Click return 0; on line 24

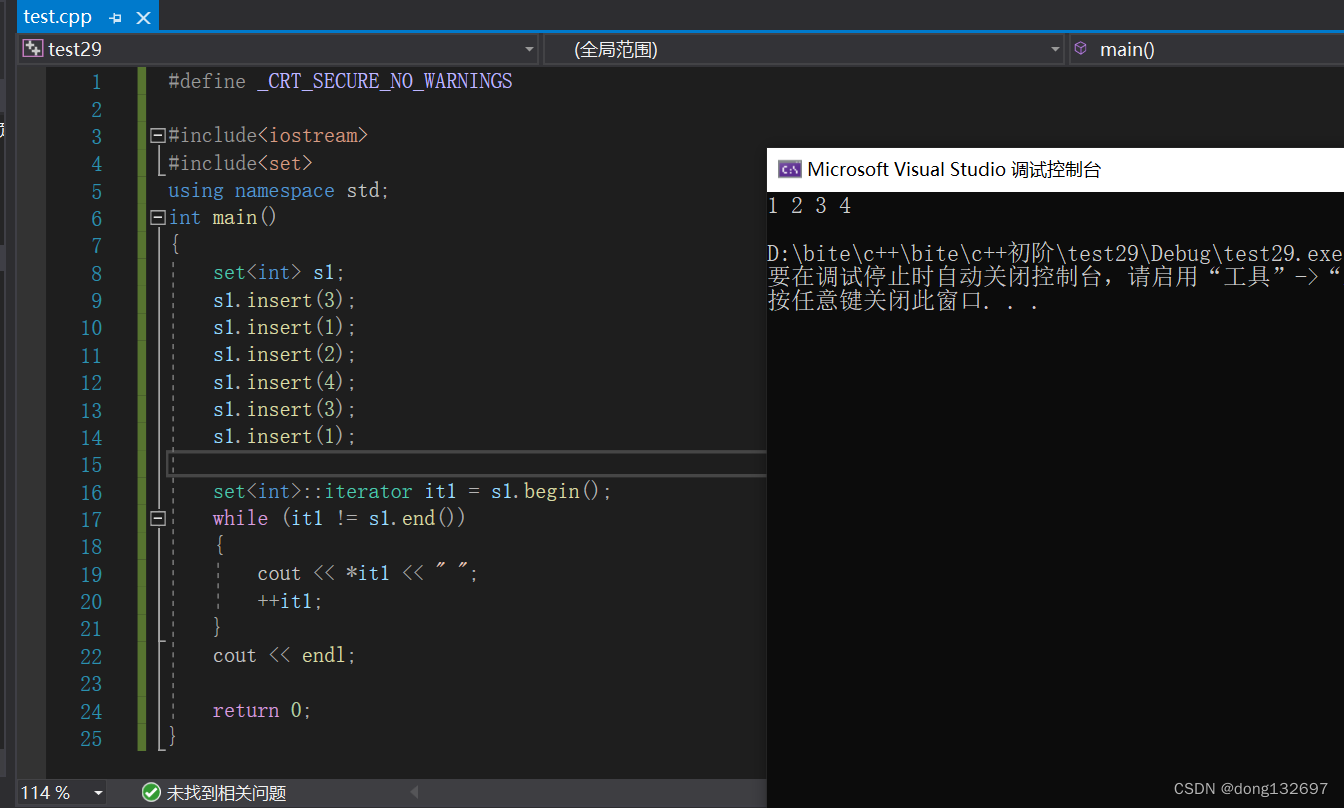[262, 710]
